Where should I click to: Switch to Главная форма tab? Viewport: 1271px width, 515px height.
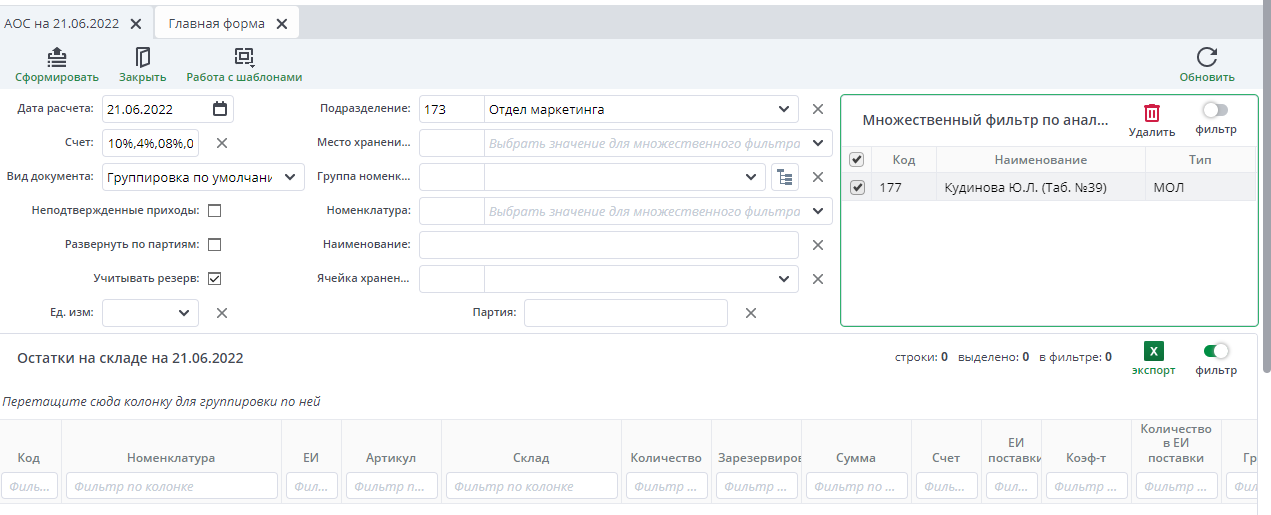[x=216, y=23]
